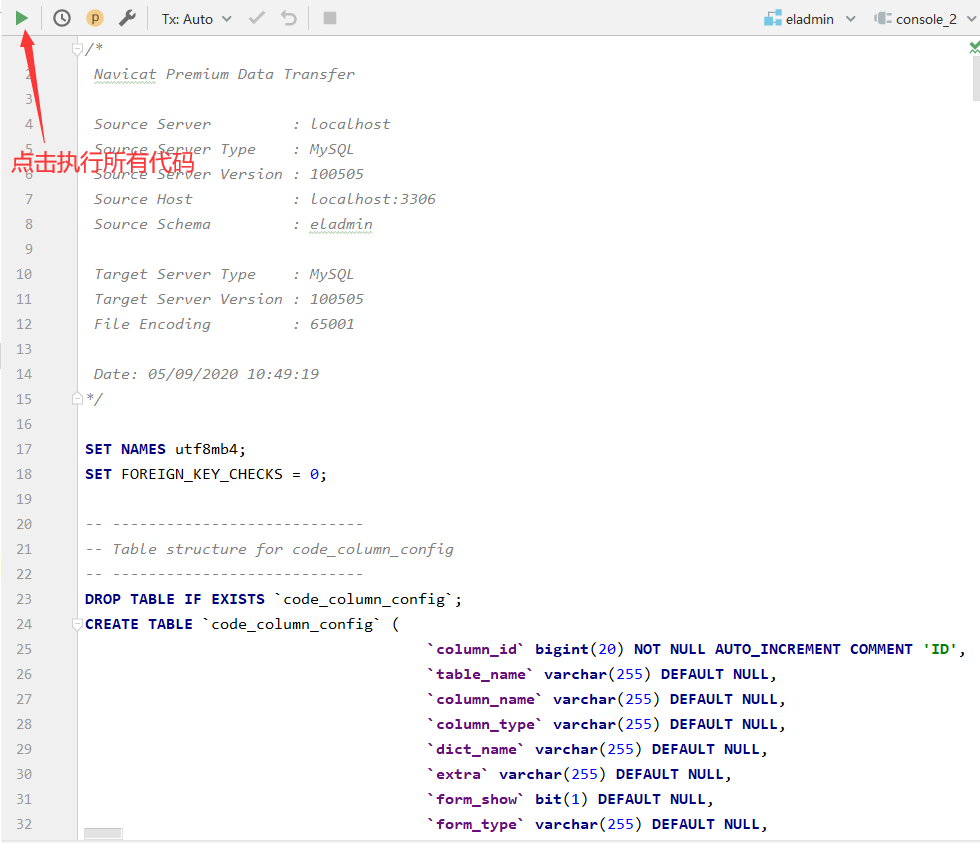Execute all code with the green Run arrow
The height and width of the screenshot is (843, 980).
coord(22,17)
